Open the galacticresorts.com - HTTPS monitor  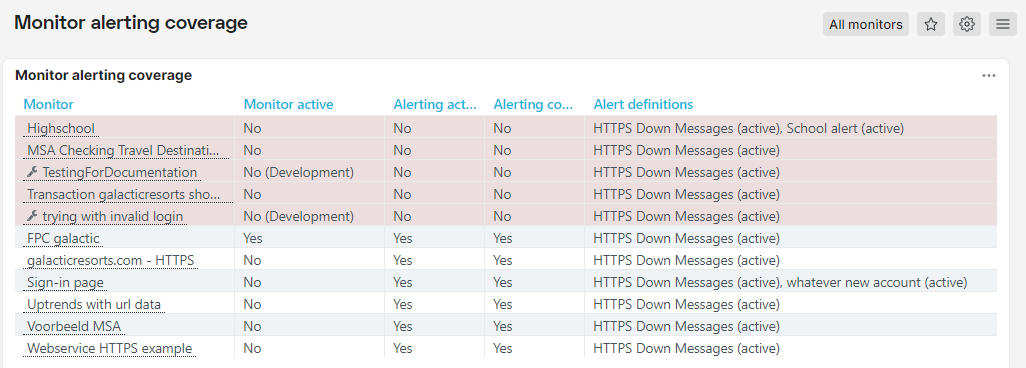[x=111, y=261]
